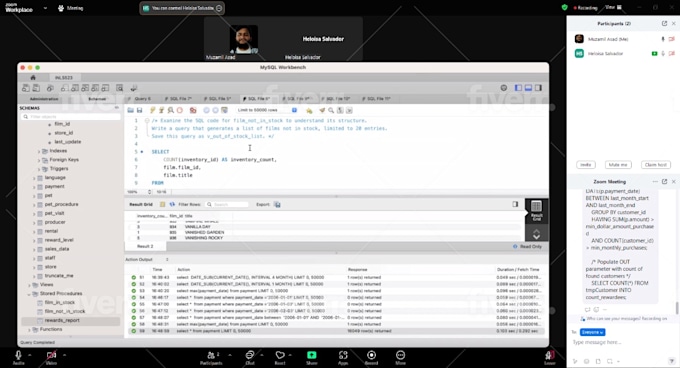The height and width of the screenshot is (368, 680).
Task: Stop query execution red circle icon
Action: 180,111
